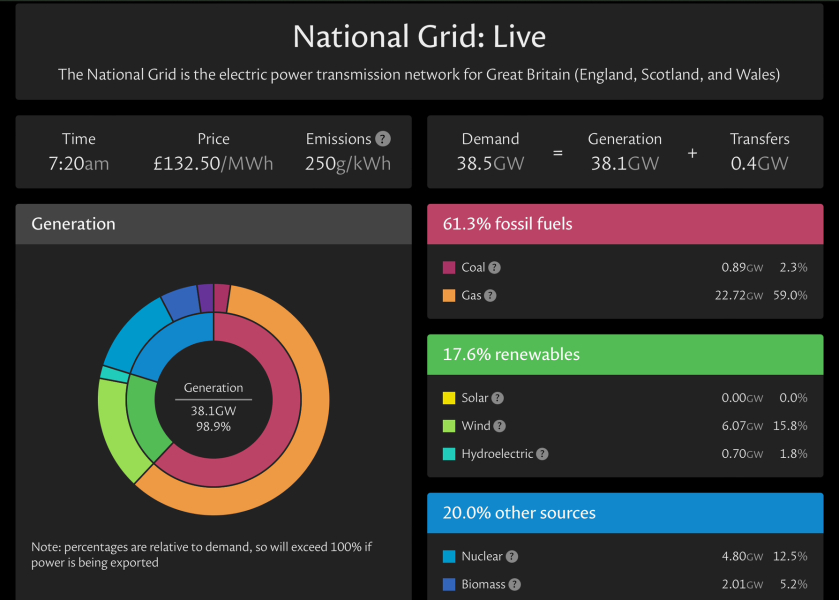
Task: Click the 38.1GW center label of chart
Action: coord(213,411)
